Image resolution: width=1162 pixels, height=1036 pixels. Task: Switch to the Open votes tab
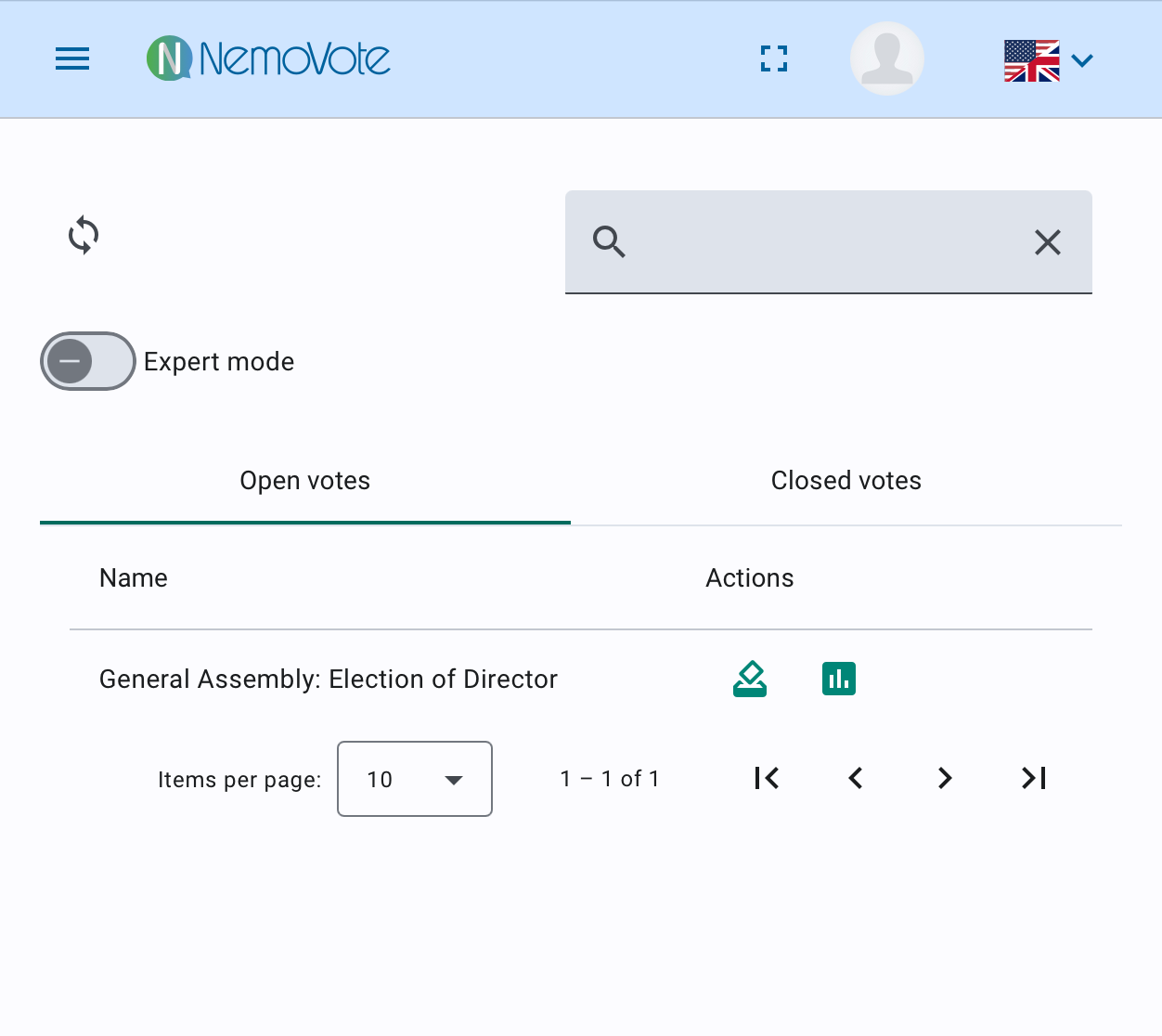(304, 481)
